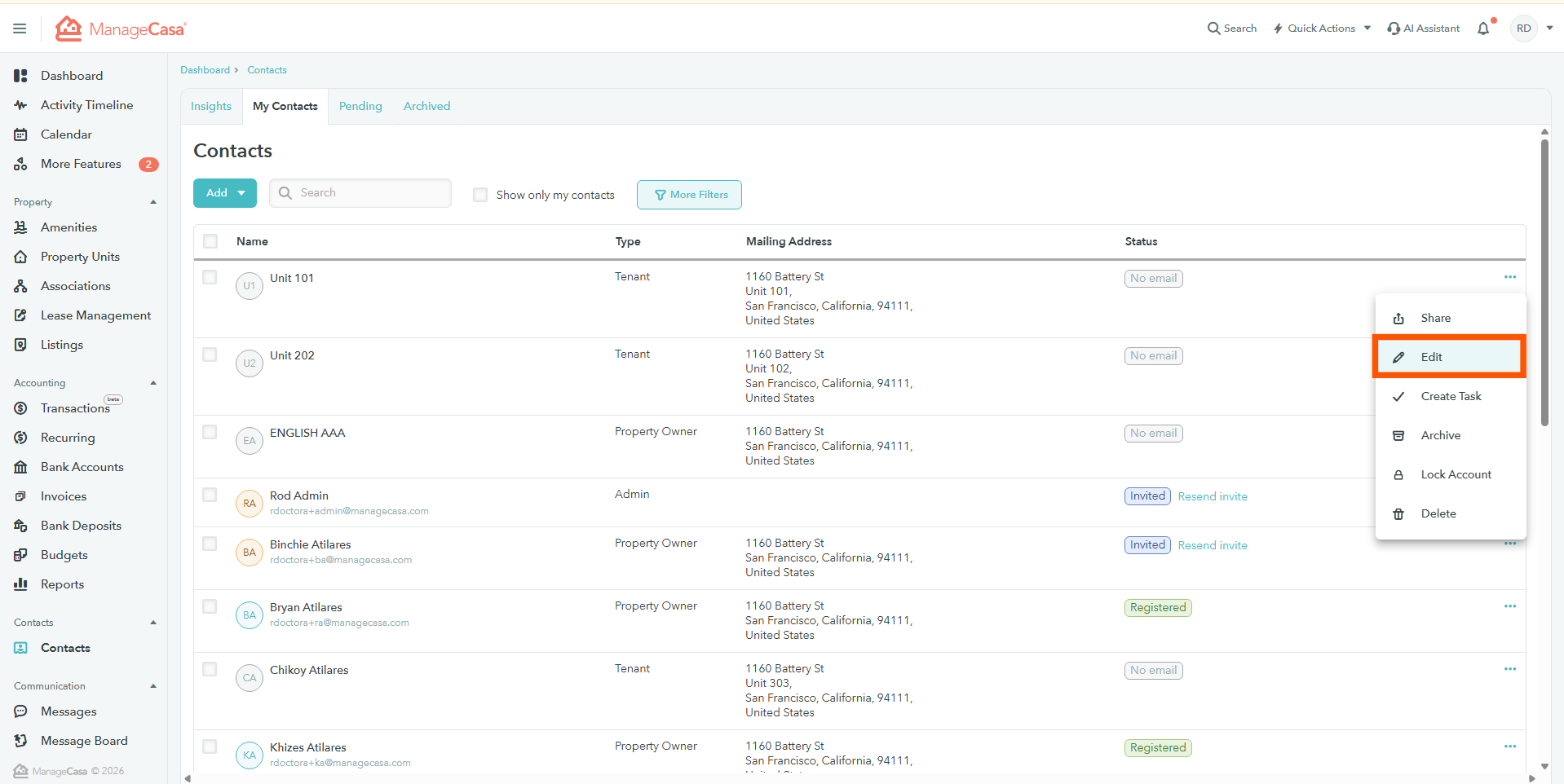The width and height of the screenshot is (1564, 784).
Task: Switch to the Pending tab
Action: click(360, 106)
